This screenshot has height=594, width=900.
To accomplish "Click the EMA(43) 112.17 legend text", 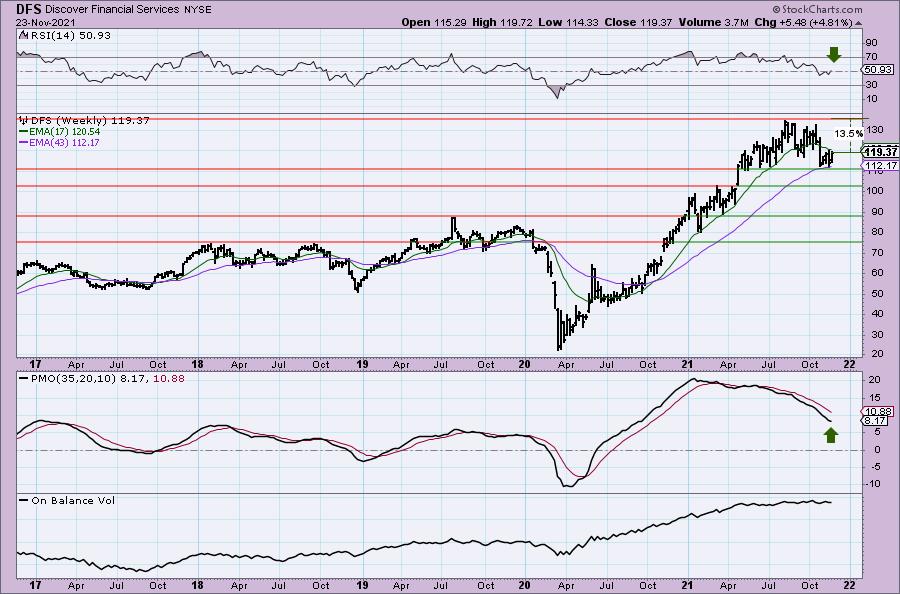I will (x=64, y=142).
